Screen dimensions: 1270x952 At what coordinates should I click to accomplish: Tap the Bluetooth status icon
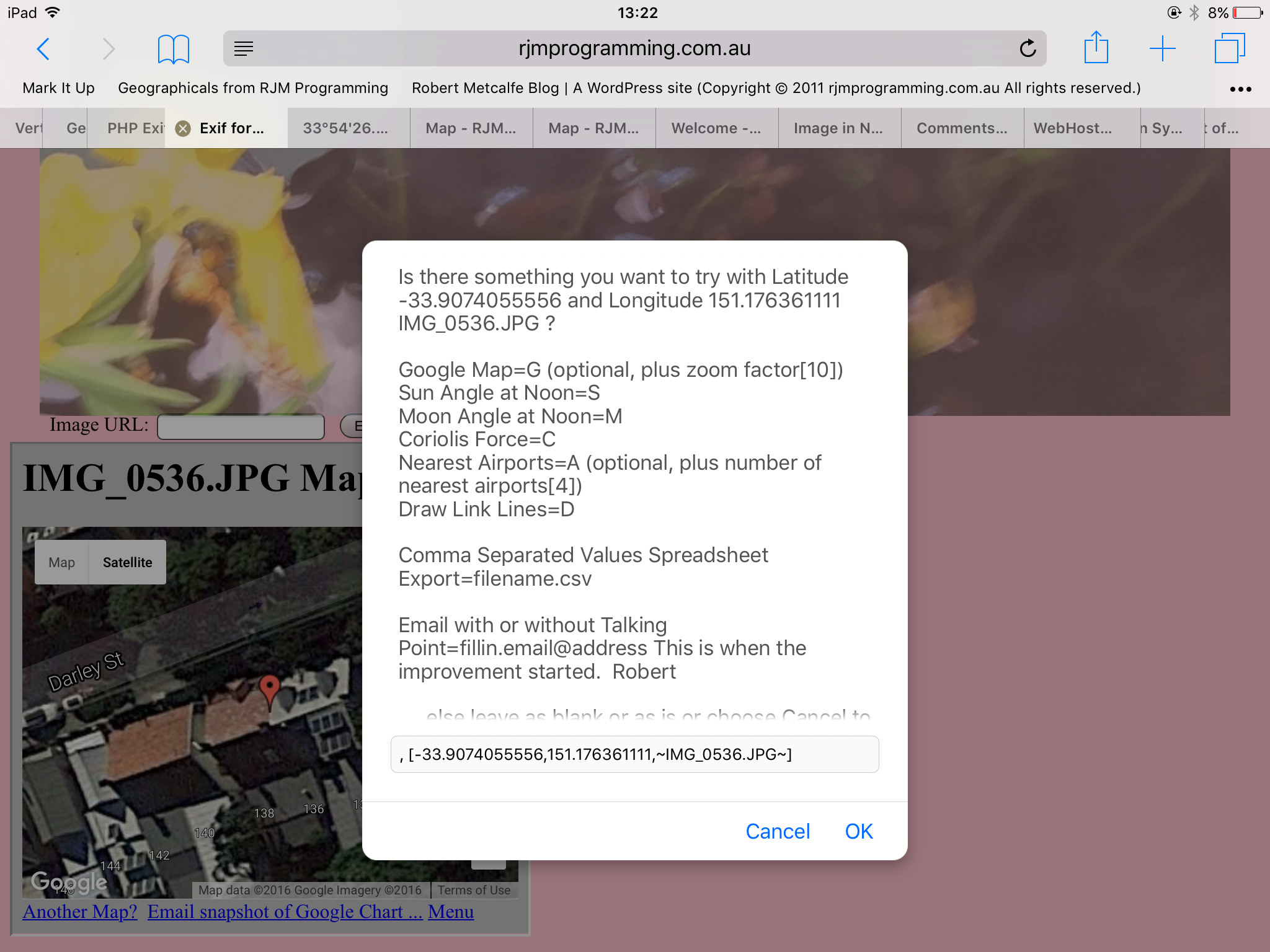point(1194,12)
